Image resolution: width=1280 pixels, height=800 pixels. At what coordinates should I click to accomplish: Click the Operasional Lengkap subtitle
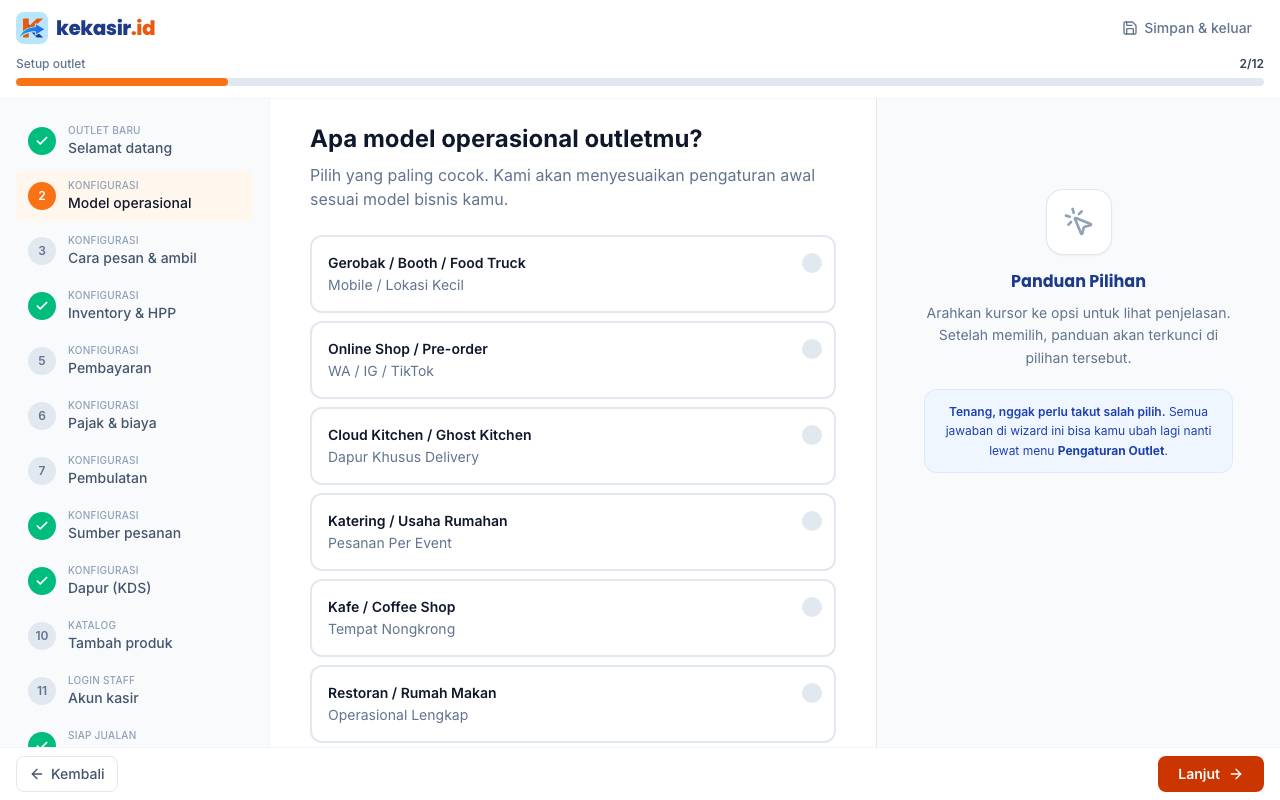click(398, 715)
